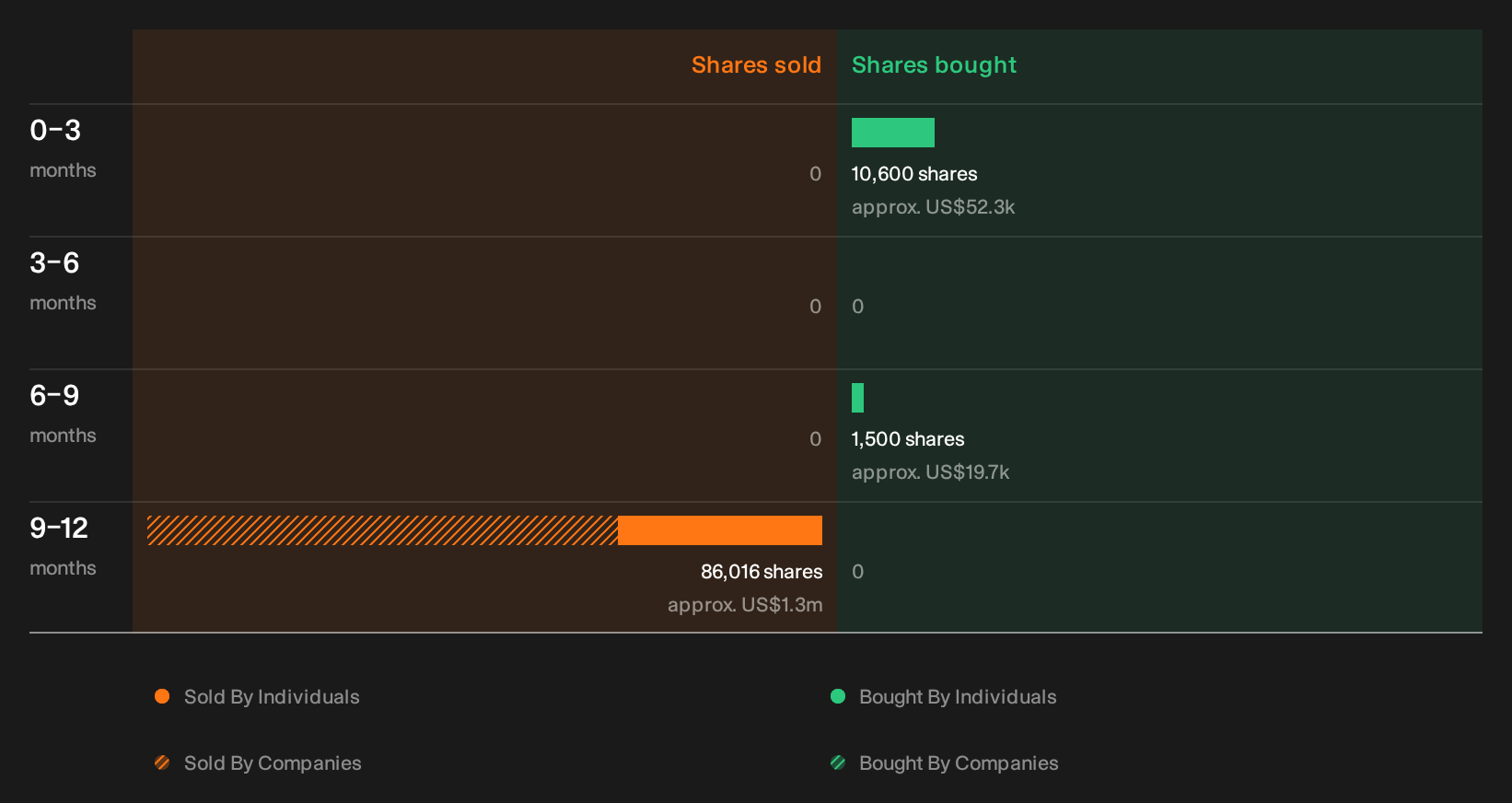1512x803 pixels.
Task: Click the Shares bought column header
Action: pyautogui.click(x=934, y=65)
